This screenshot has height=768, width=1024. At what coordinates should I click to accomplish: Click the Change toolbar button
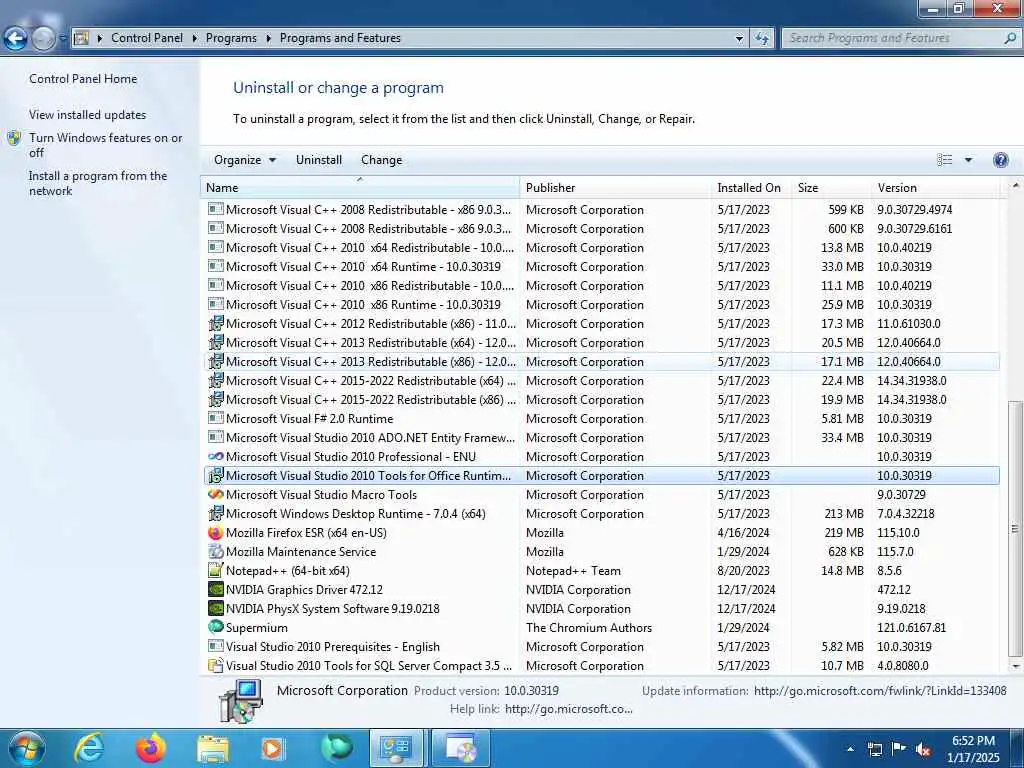(x=381, y=160)
